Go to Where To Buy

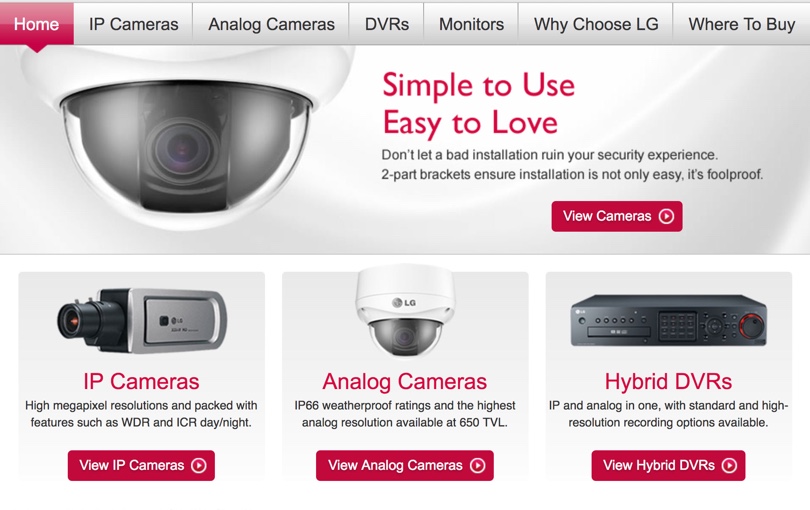[741, 24]
